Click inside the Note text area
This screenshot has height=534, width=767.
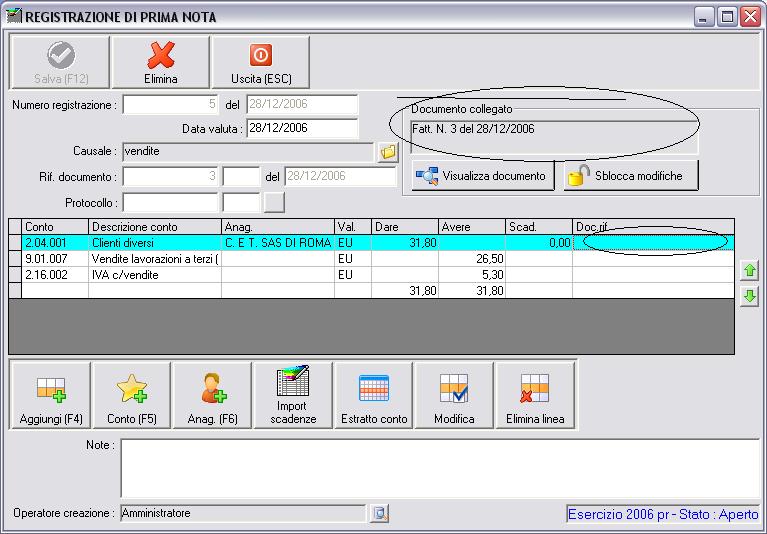point(440,468)
